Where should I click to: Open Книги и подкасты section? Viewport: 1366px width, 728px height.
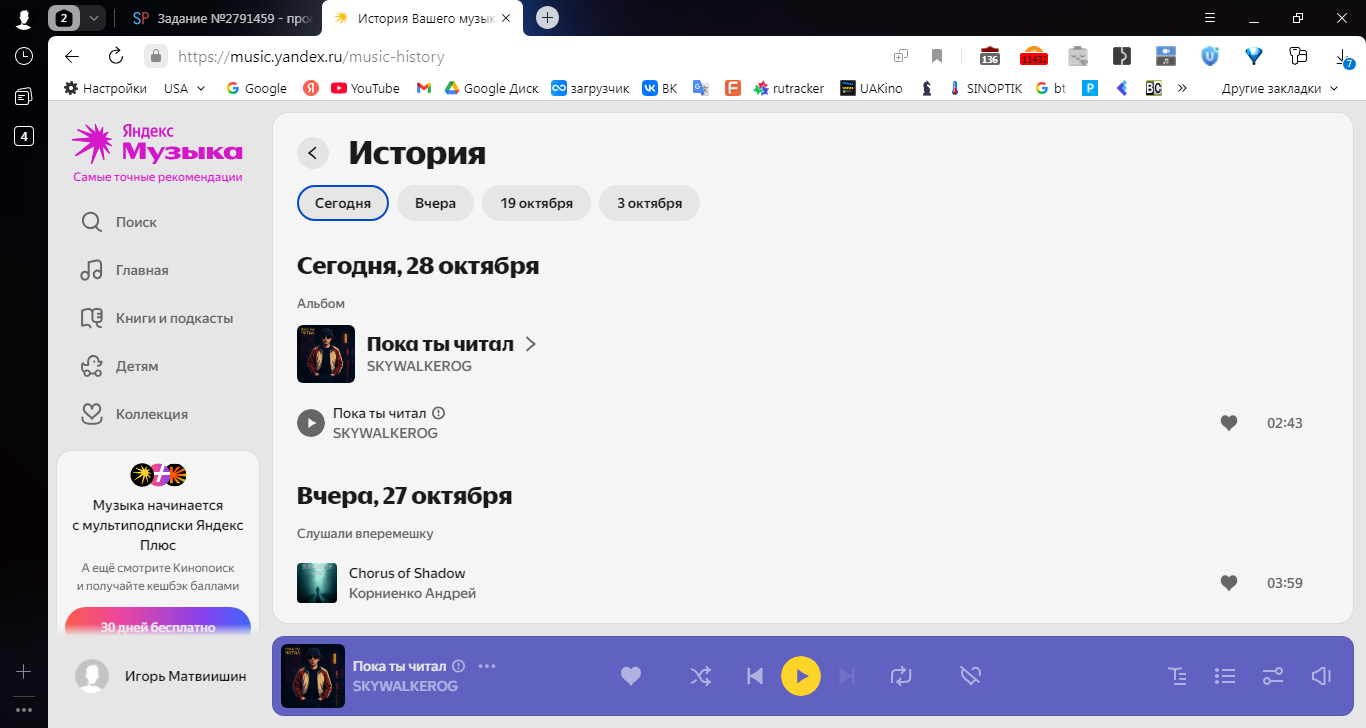[157, 318]
